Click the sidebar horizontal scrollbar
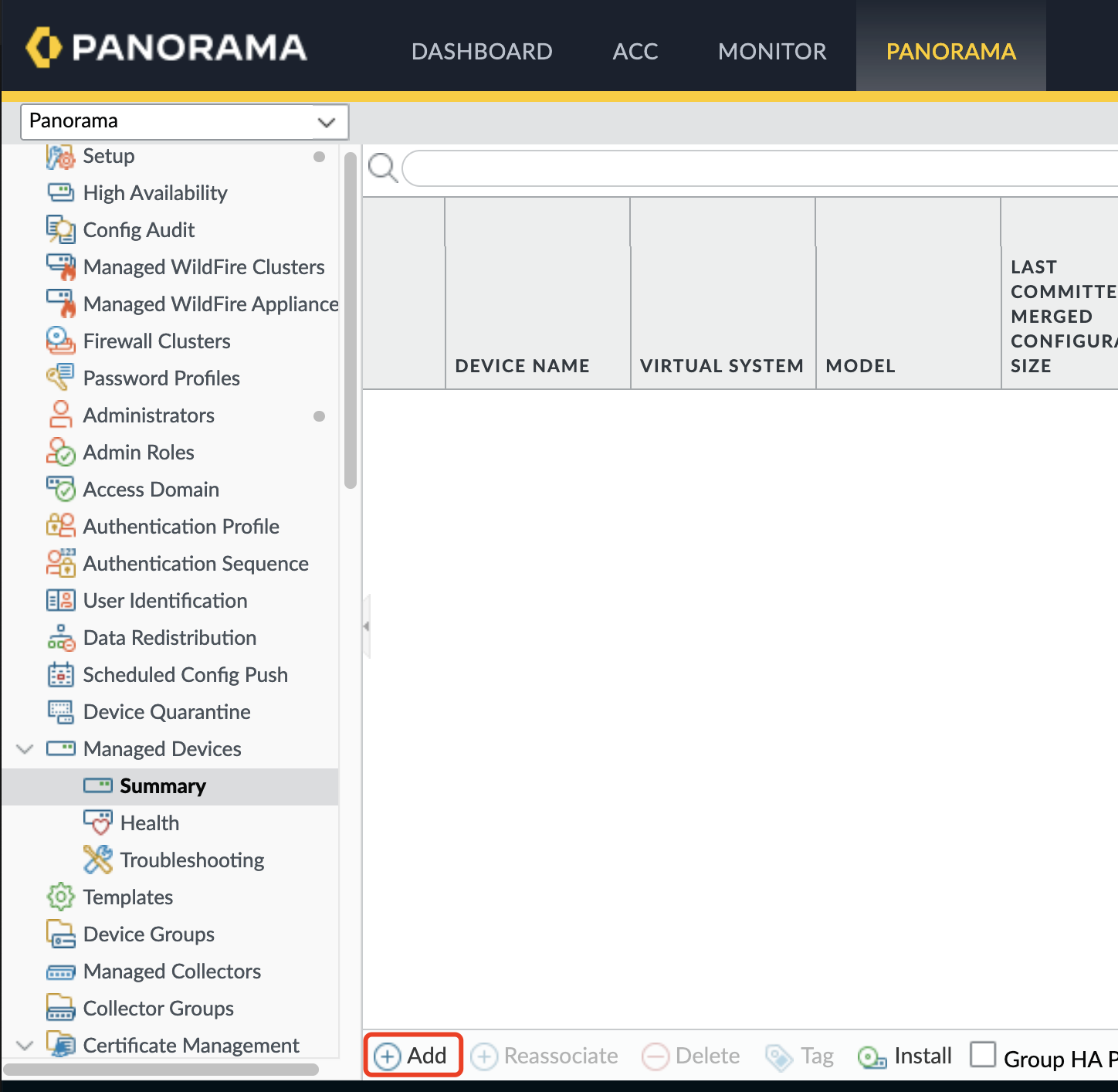This screenshot has height=1092, width=1118. (x=161, y=1070)
